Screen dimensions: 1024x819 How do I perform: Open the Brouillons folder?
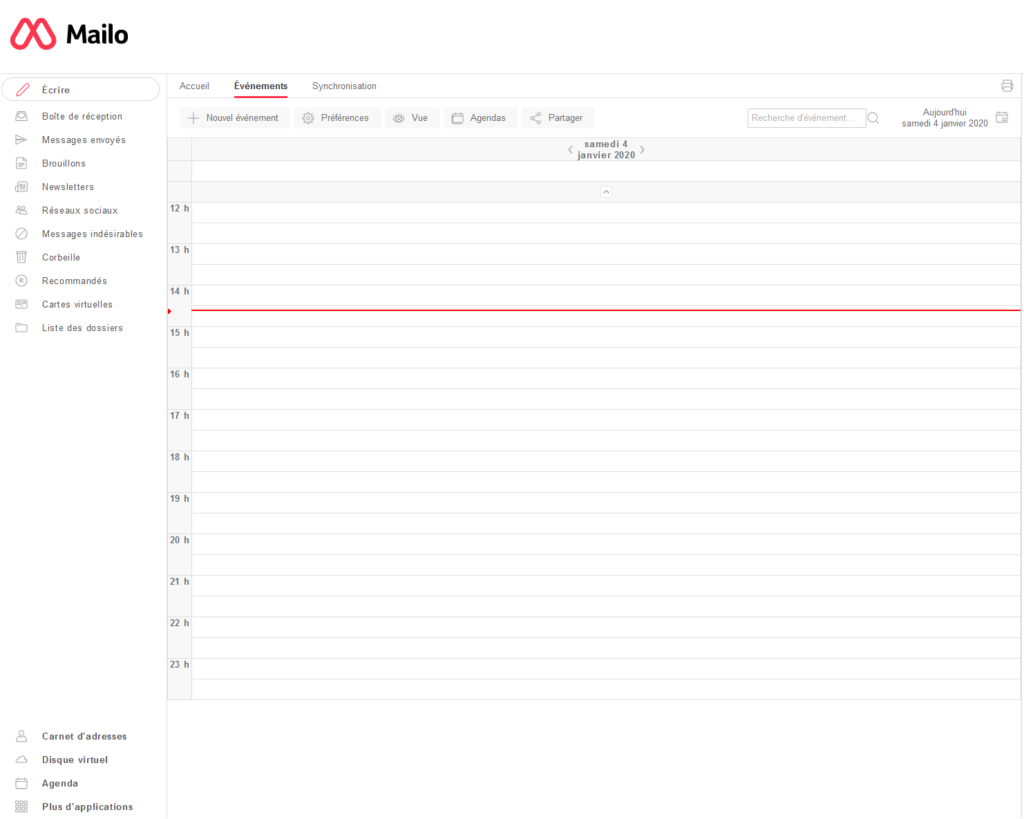pos(63,163)
